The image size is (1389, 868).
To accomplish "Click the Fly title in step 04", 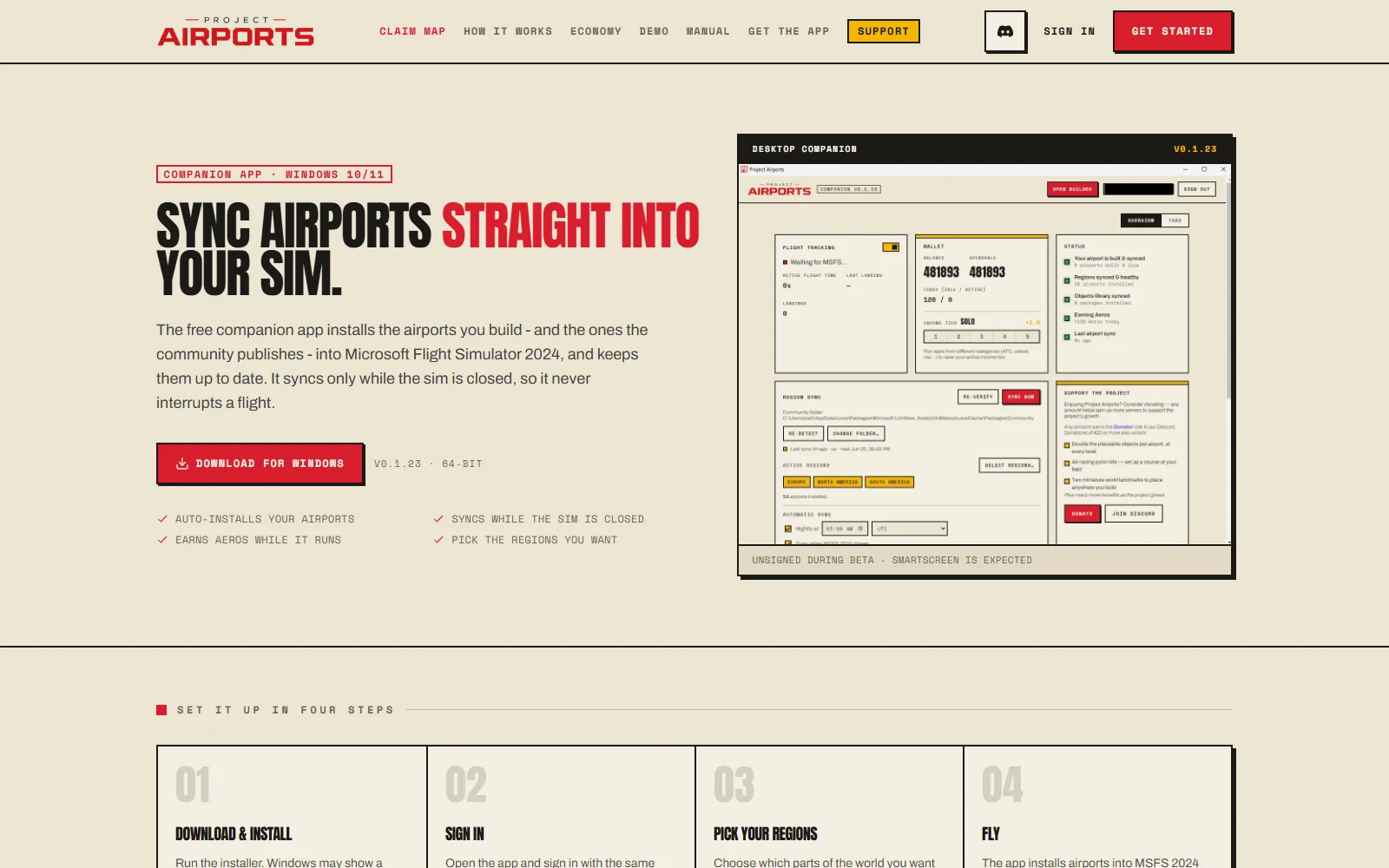I will pos(991,834).
